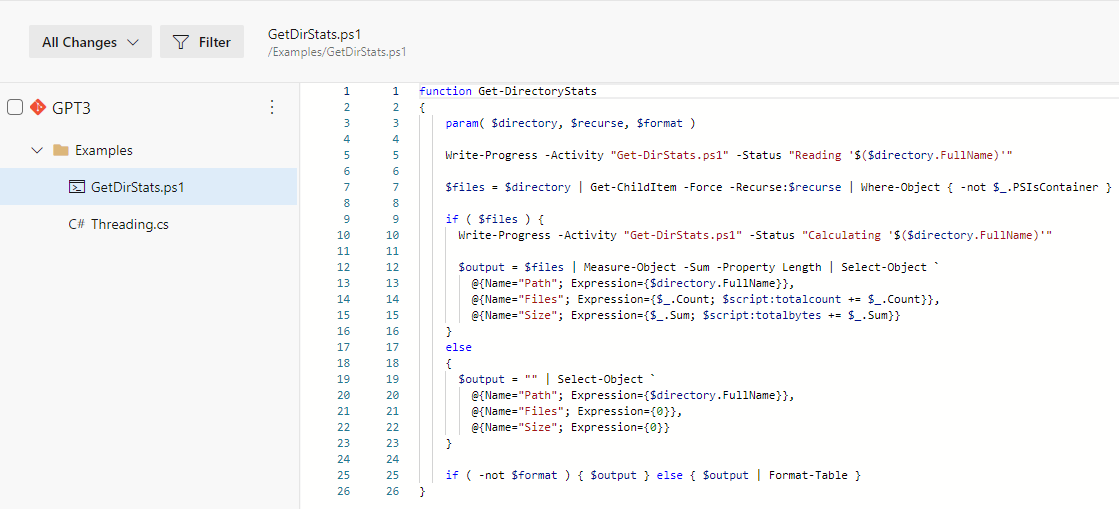The width and height of the screenshot is (1119, 509).
Task: Click the Examples folder label
Action: (x=103, y=151)
